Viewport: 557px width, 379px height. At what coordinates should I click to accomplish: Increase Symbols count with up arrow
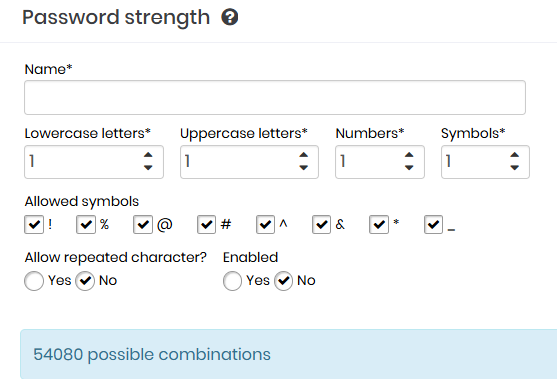514,155
